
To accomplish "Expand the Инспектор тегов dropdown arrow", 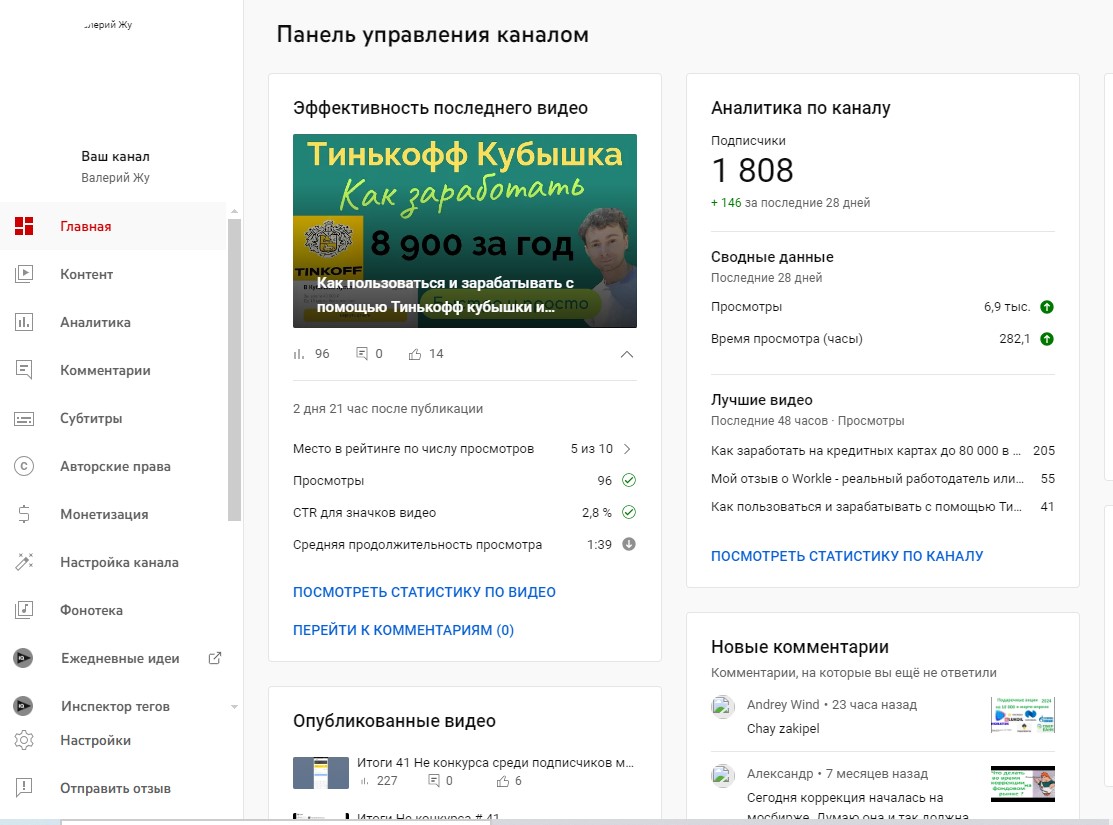I will click(234, 706).
